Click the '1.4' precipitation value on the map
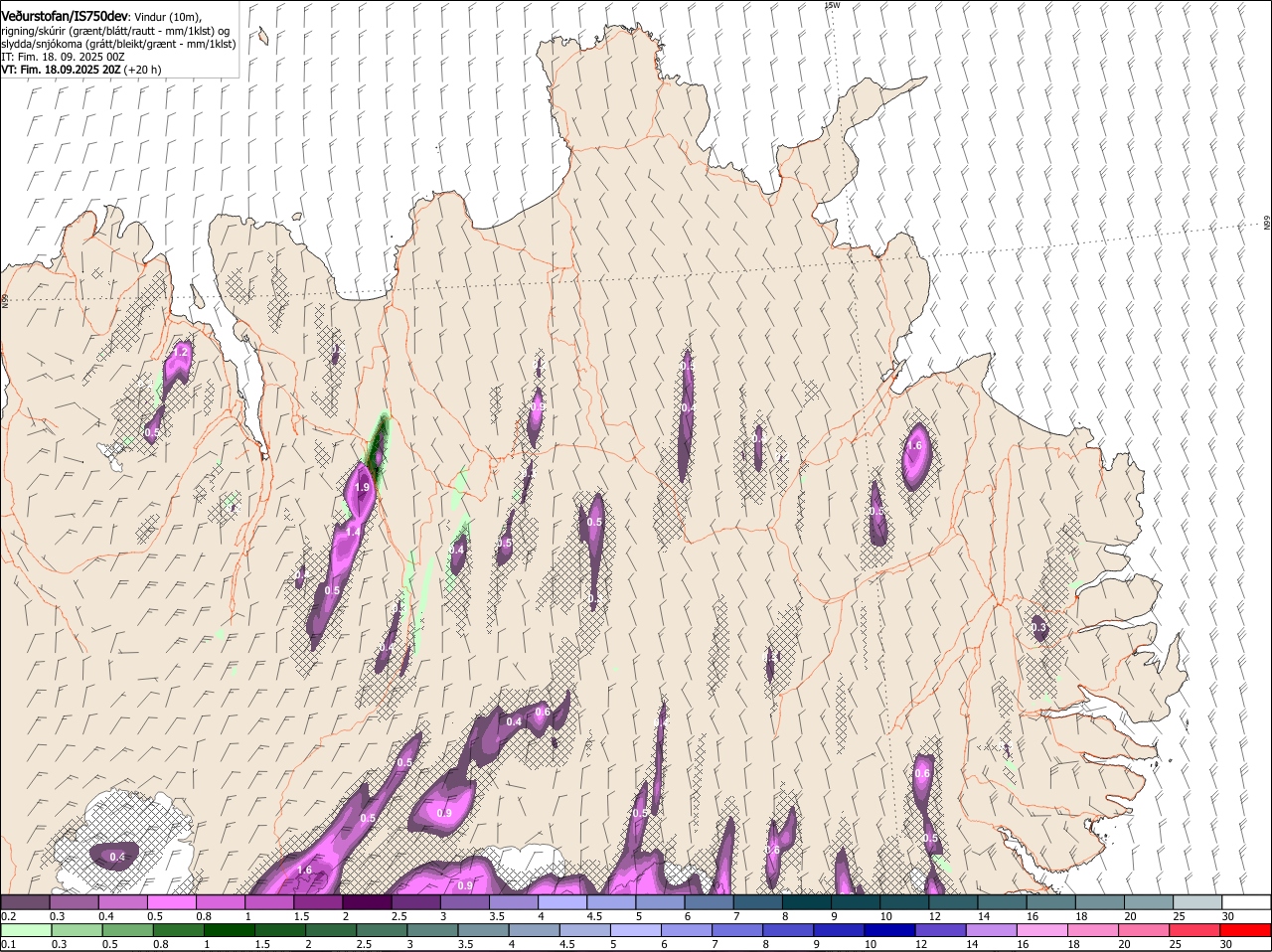 click(x=353, y=533)
